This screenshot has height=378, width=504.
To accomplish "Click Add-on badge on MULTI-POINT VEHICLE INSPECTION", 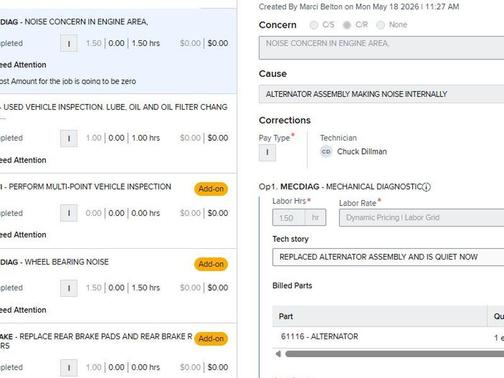I will click(x=211, y=189).
